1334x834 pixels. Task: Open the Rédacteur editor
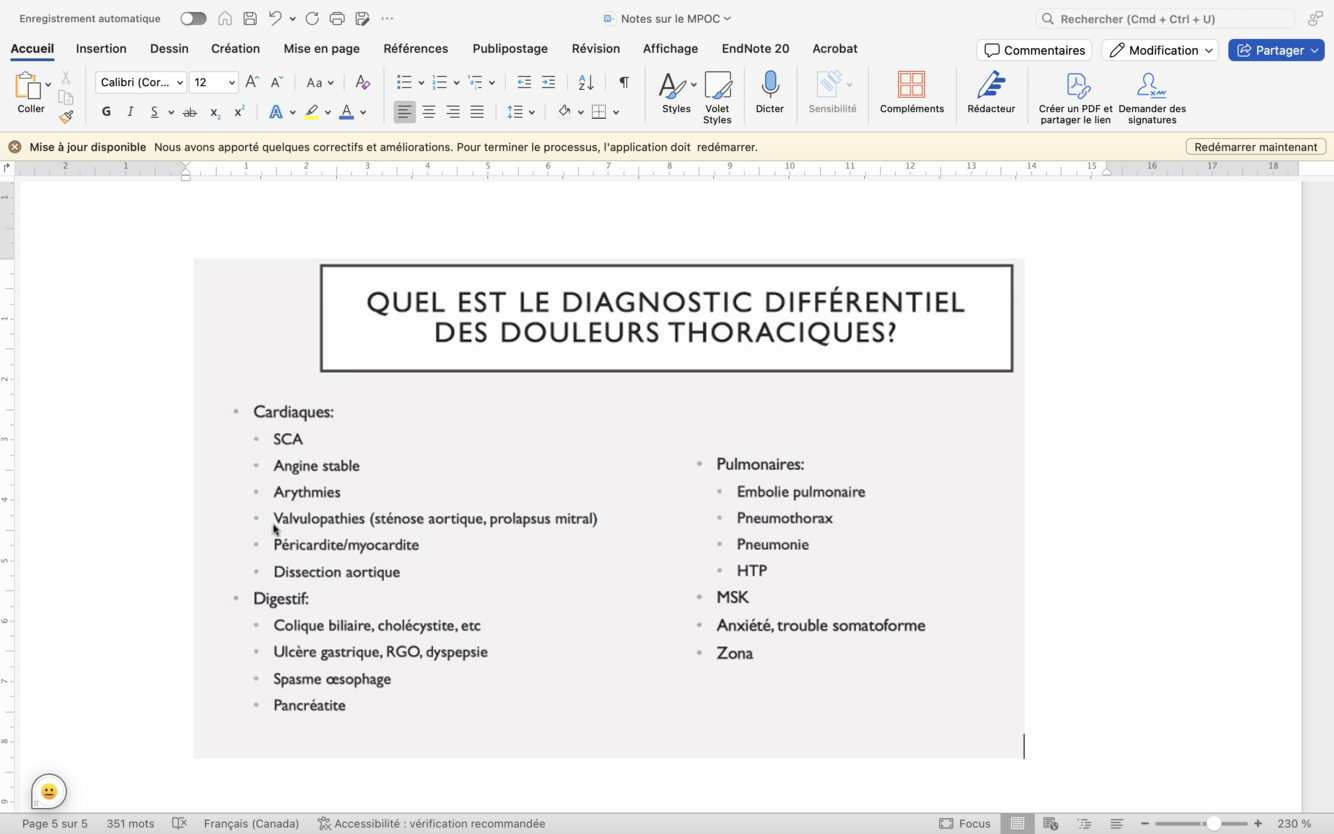(991, 92)
